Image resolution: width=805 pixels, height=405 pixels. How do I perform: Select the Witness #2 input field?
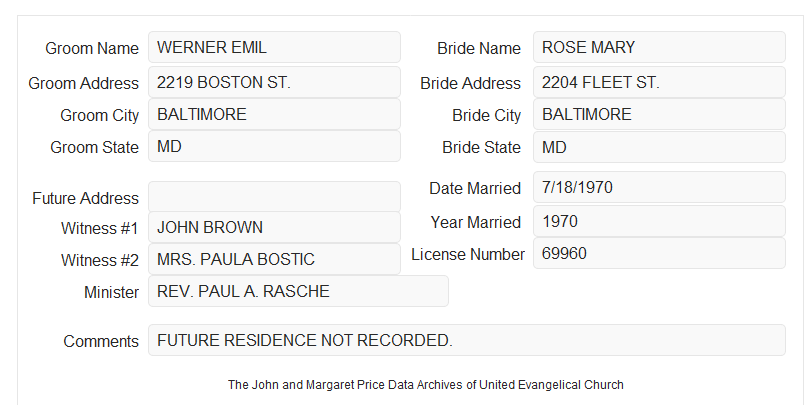(274, 259)
